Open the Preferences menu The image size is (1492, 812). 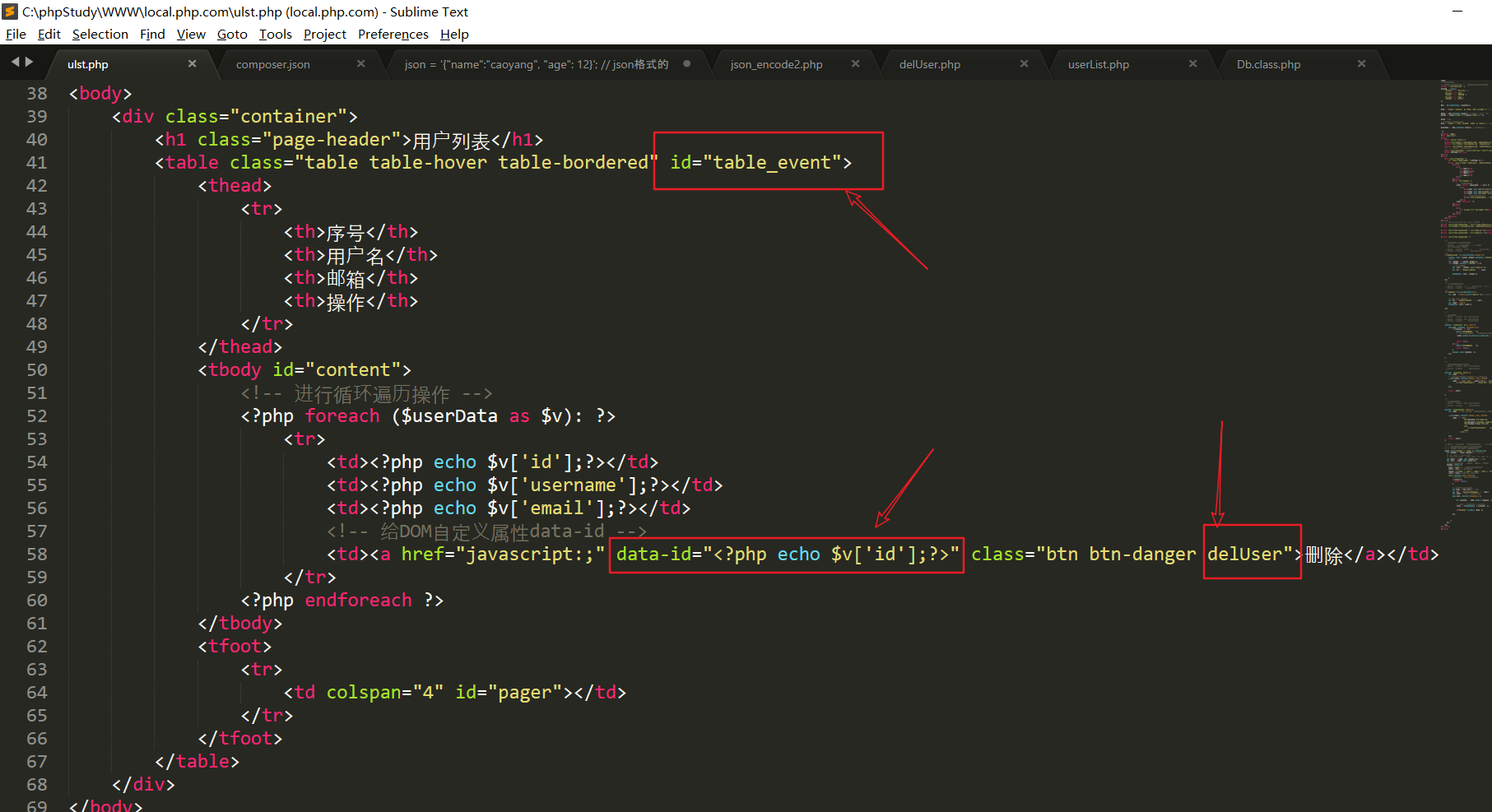click(x=393, y=34)
